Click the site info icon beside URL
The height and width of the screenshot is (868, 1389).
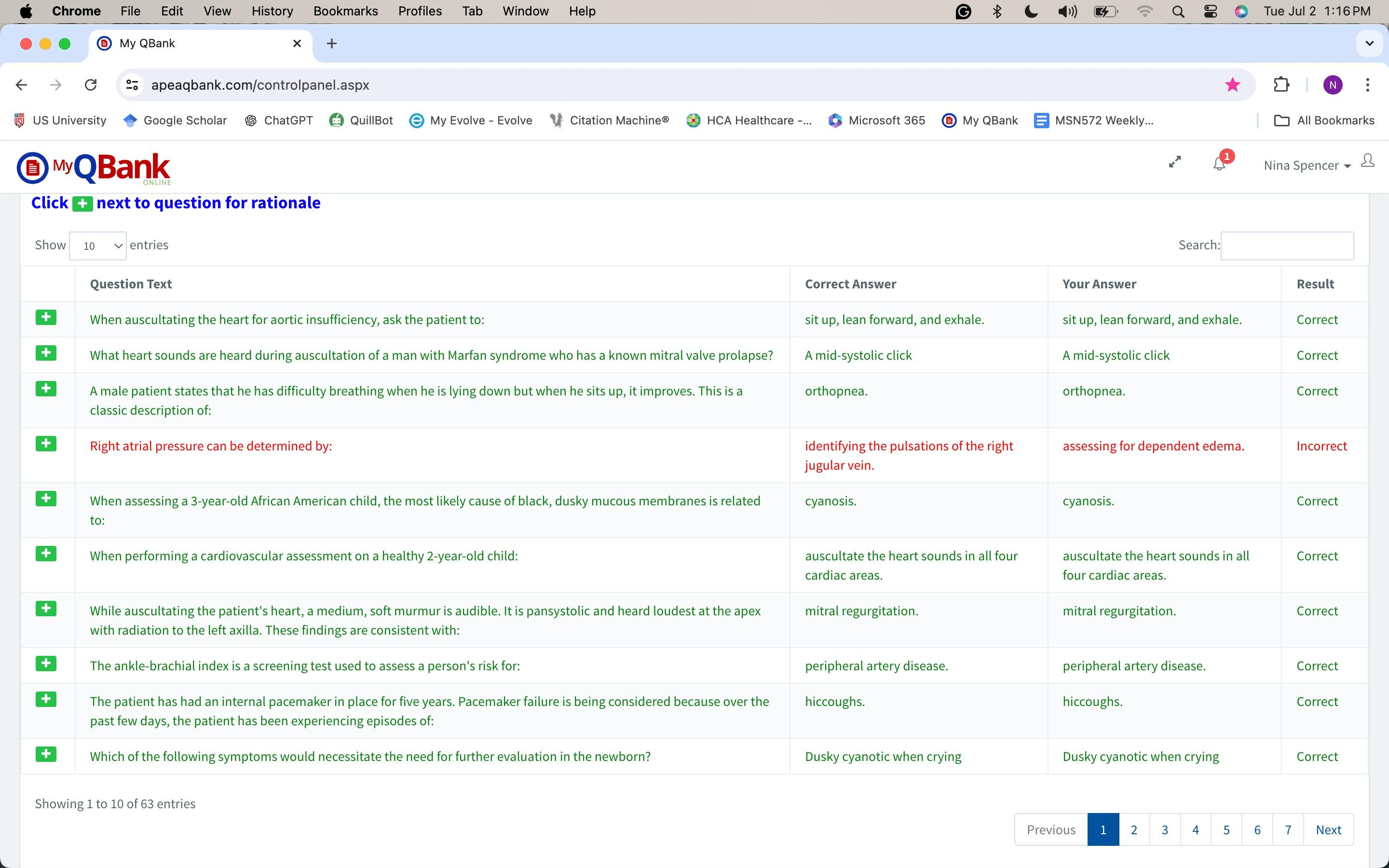point(132,85)
